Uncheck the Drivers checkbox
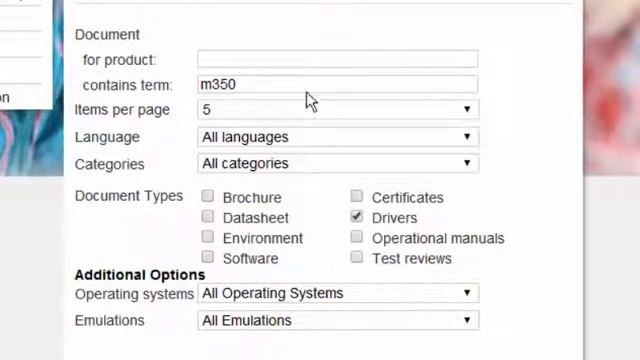This screenshot has width=640, height=360. click(356, 216)
